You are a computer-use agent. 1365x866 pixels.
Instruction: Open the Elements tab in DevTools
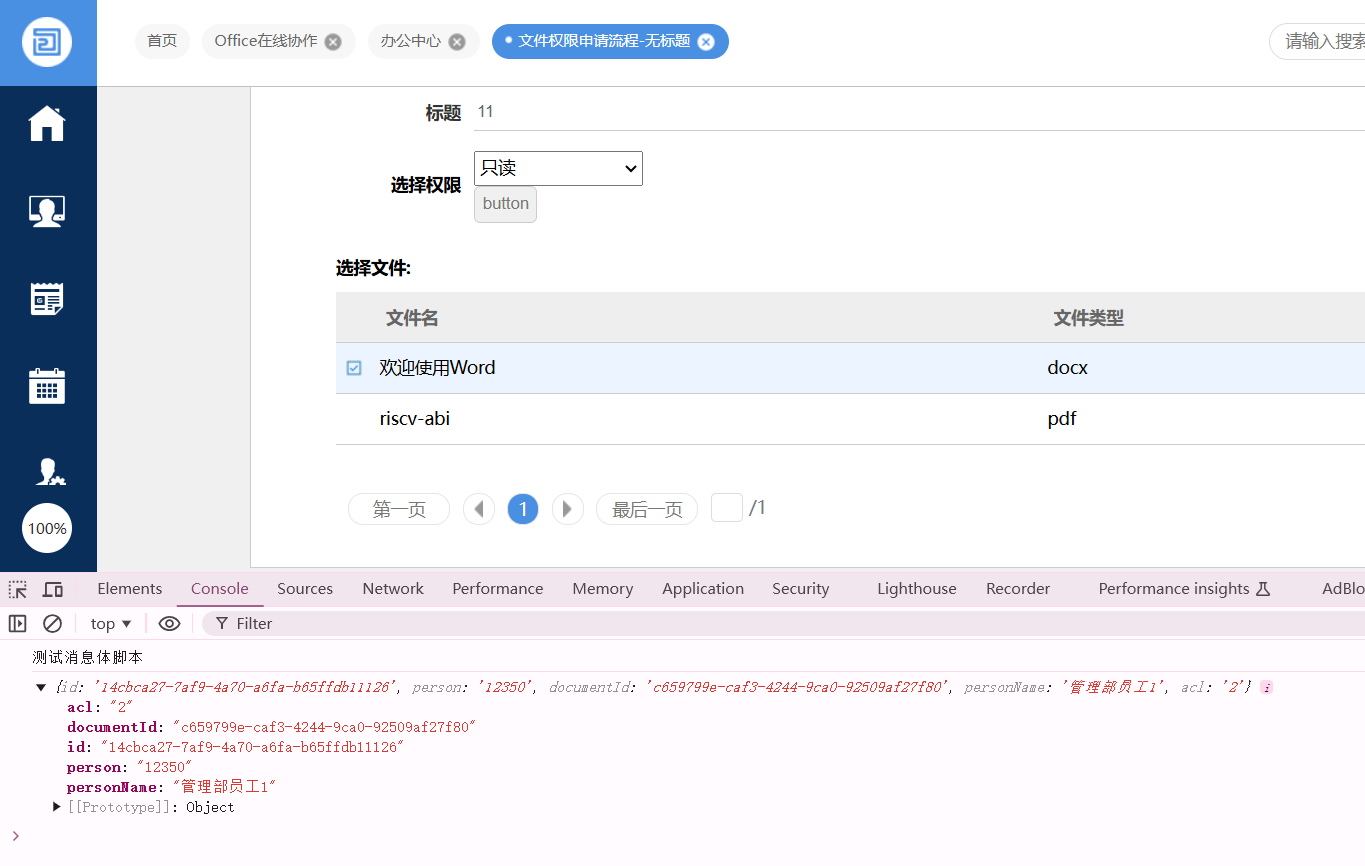pyautogui.click(x=129, y=589)
